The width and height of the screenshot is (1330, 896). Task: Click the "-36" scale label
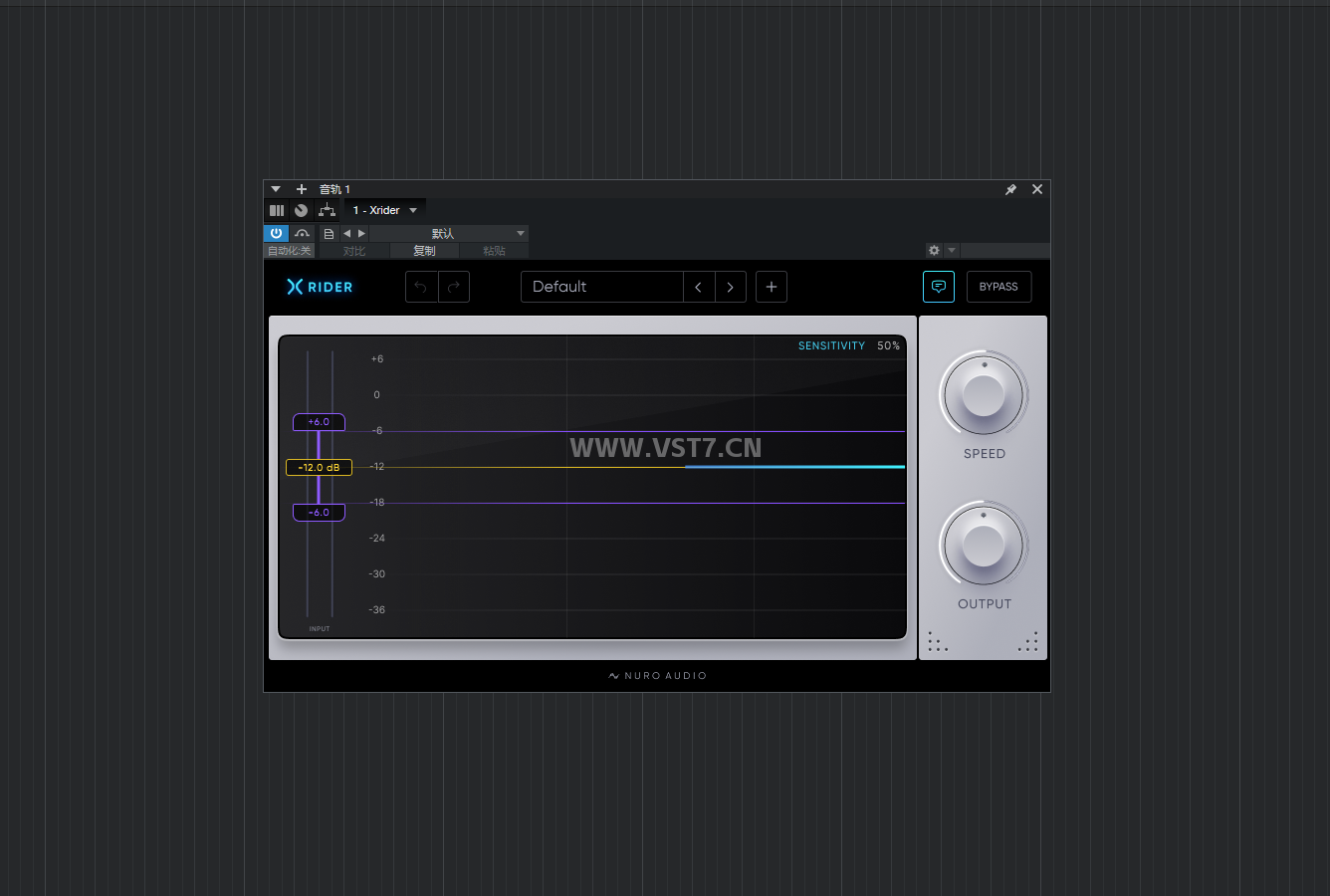[376, 610]
